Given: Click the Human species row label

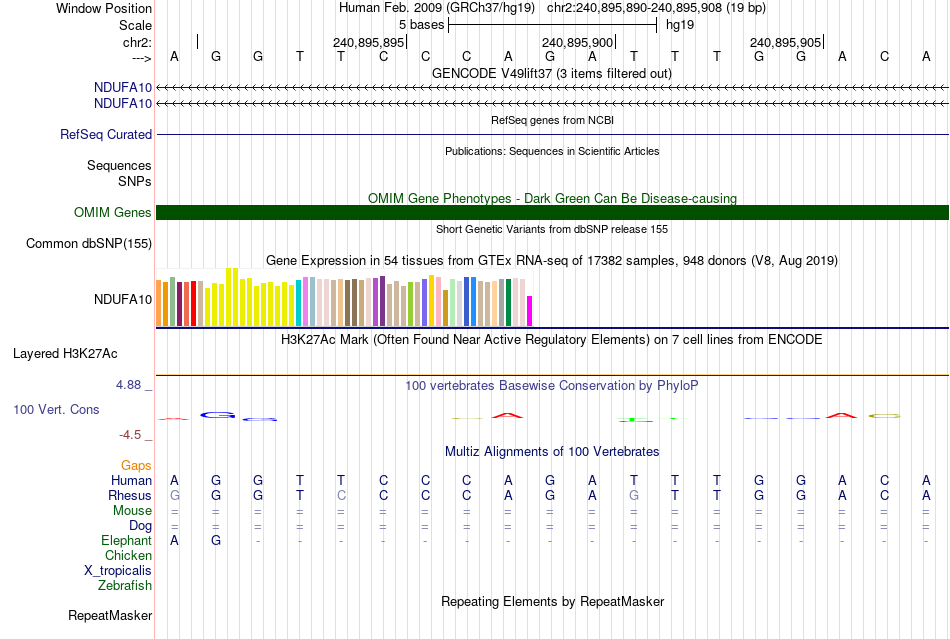Looking at the screenshot, I should (x=131, y=480).
